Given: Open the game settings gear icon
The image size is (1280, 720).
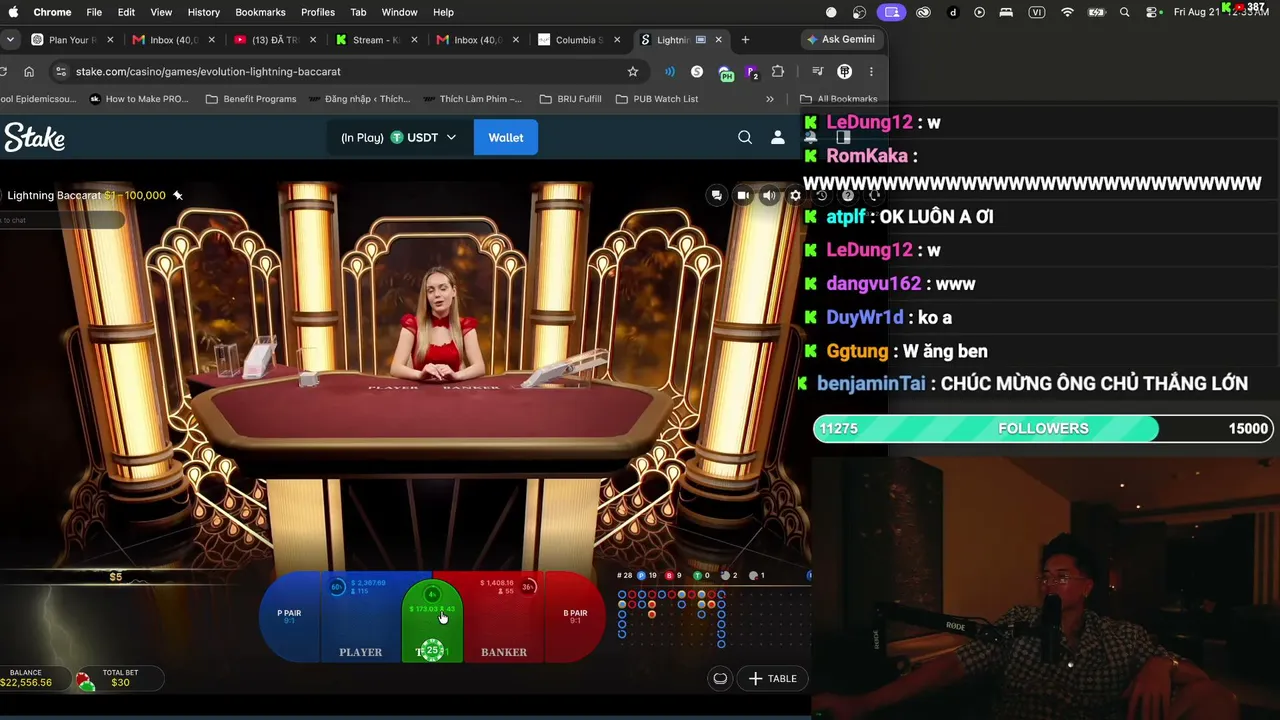Looking at the screenshot, I should coord(795,195).
